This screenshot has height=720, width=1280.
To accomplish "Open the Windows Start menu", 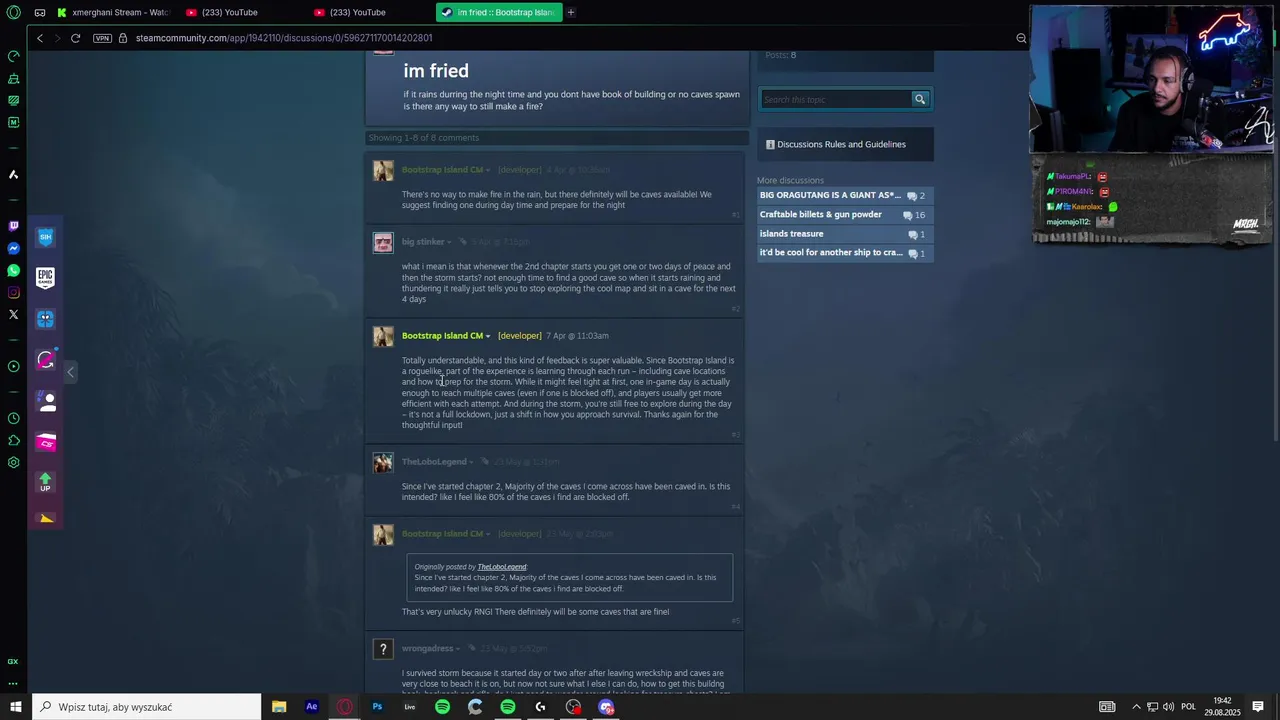I will point(15,707).
